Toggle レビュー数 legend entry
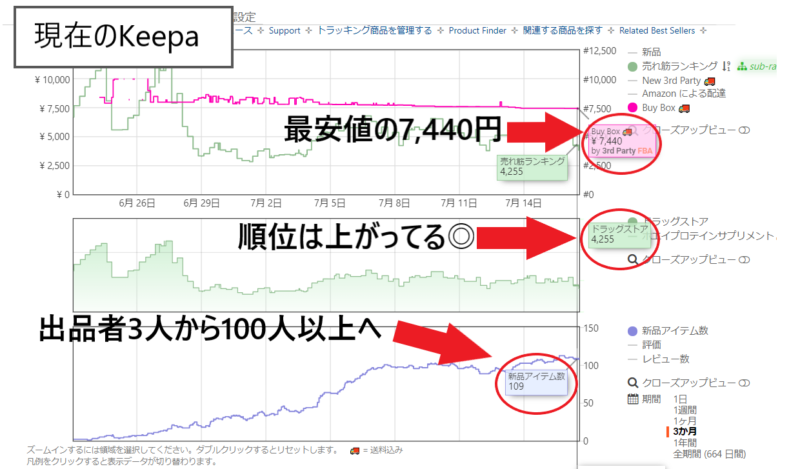The image size is (800, 469). click(x=665, y=359)
